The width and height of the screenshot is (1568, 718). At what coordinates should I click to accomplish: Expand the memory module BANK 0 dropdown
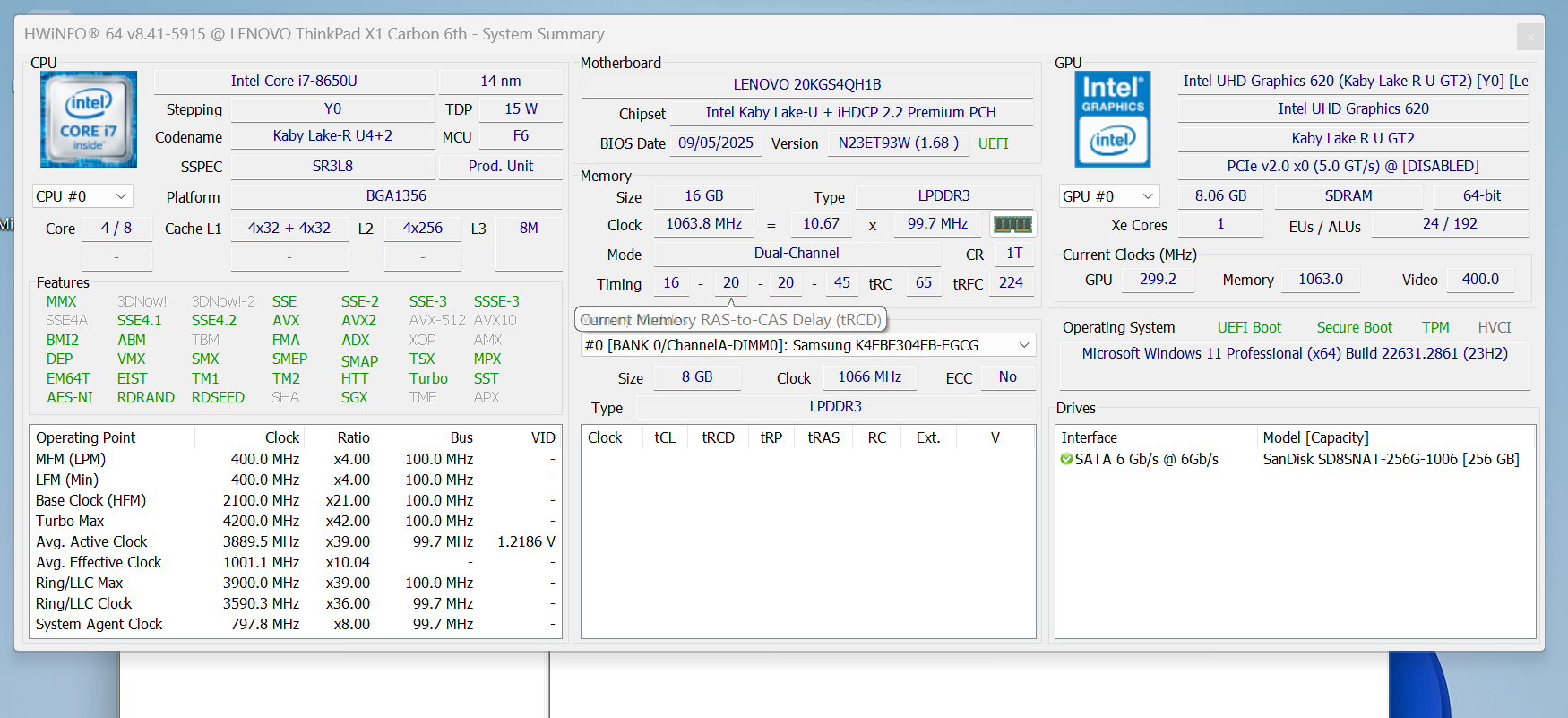tap(808, 345)
